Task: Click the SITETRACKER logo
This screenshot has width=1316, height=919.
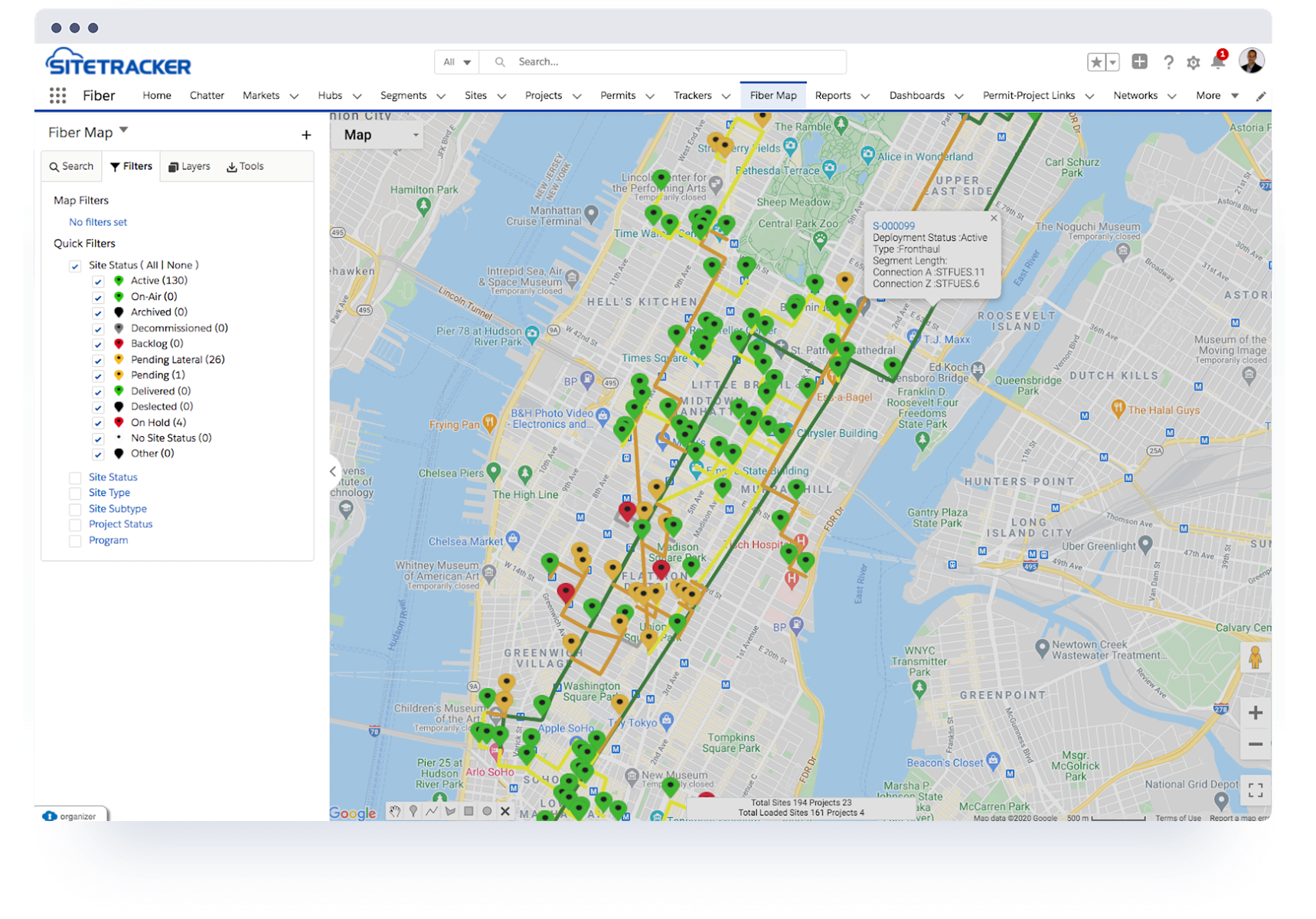Action: tap(119, 63)
